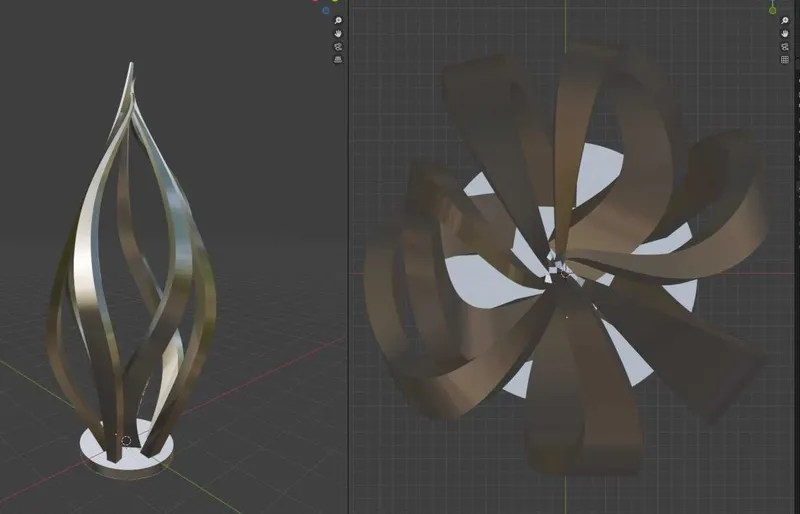Click the pointed tip of the flame sculpture
This screenshot has height=514, width=800.
pyautogui.click(x=131, y=65)
